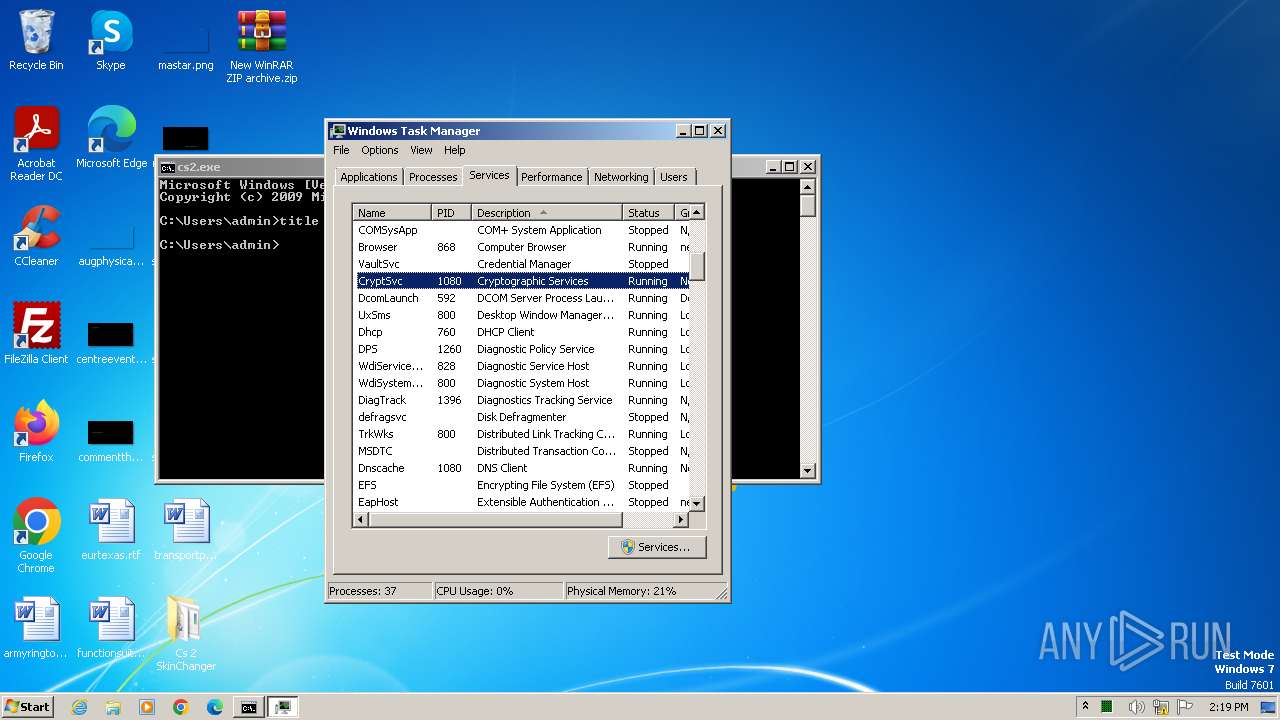Screen dimensions: 1280x720
Task: Open FileZilla Client shortcut
Action: pos(36,334)
